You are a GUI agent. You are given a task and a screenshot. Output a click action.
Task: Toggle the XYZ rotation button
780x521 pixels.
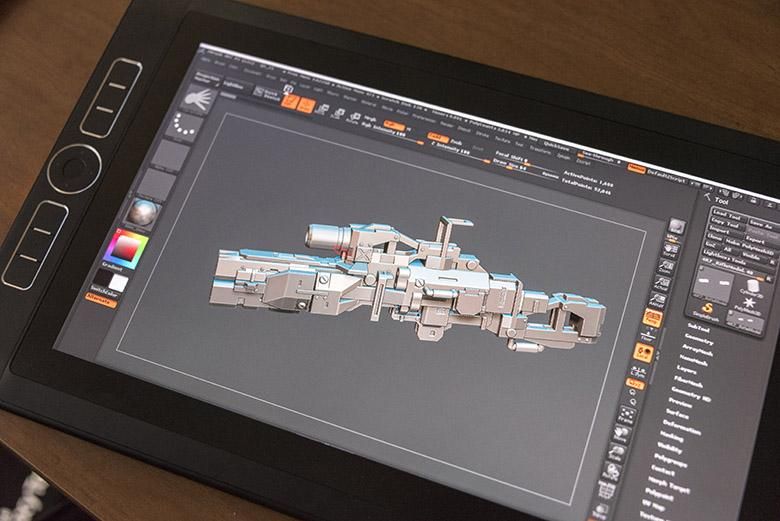point(636,383)
